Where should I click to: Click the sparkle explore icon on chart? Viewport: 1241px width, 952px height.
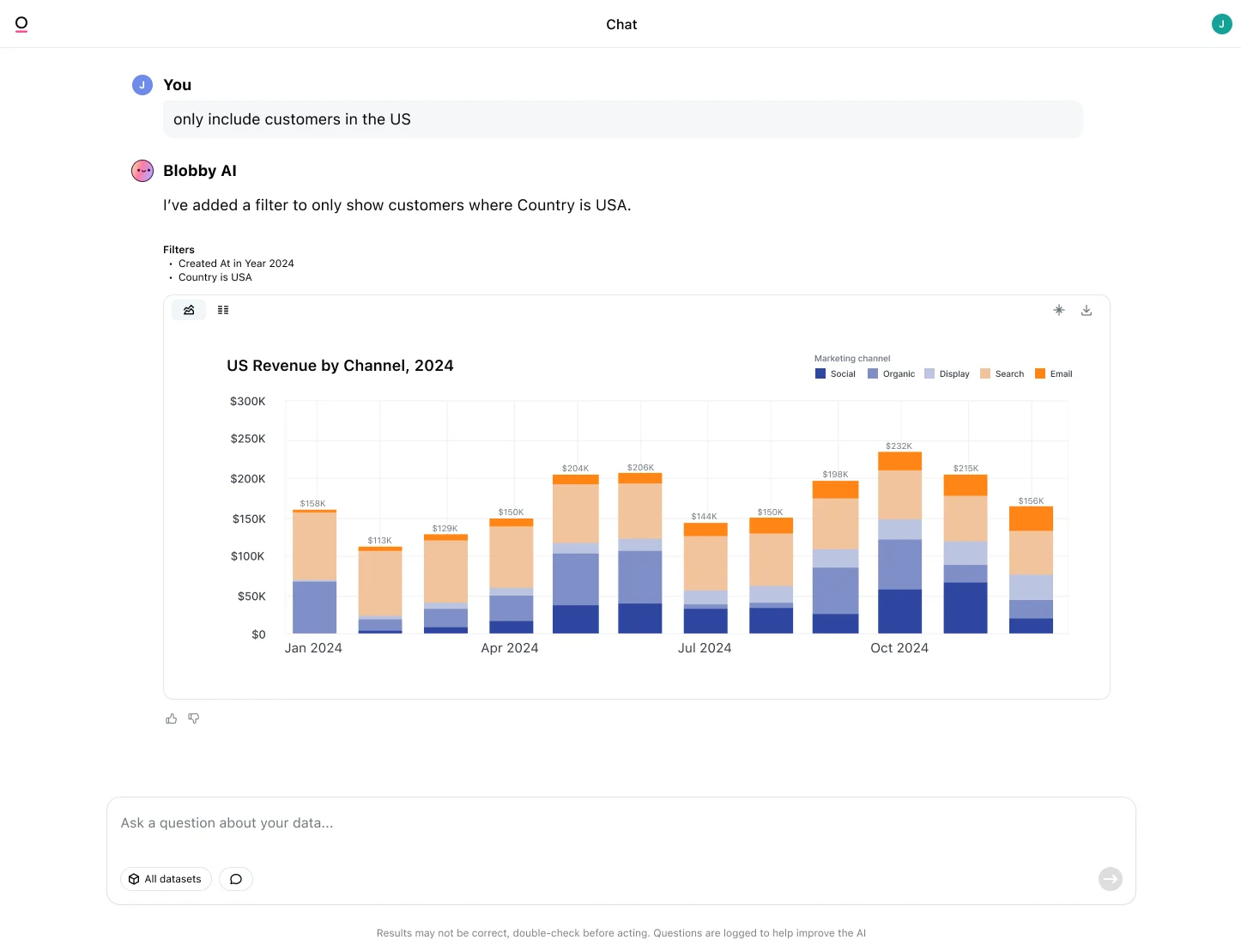1059,310
